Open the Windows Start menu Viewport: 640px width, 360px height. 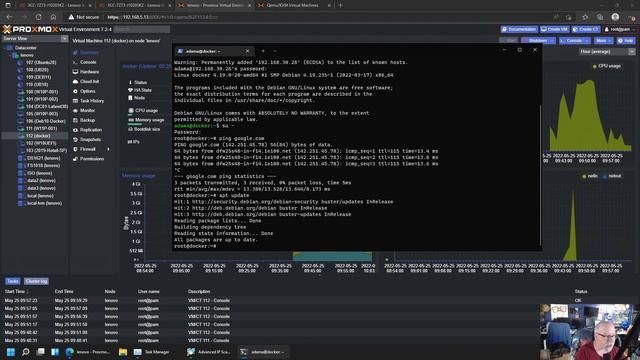[x=11, y=352]
